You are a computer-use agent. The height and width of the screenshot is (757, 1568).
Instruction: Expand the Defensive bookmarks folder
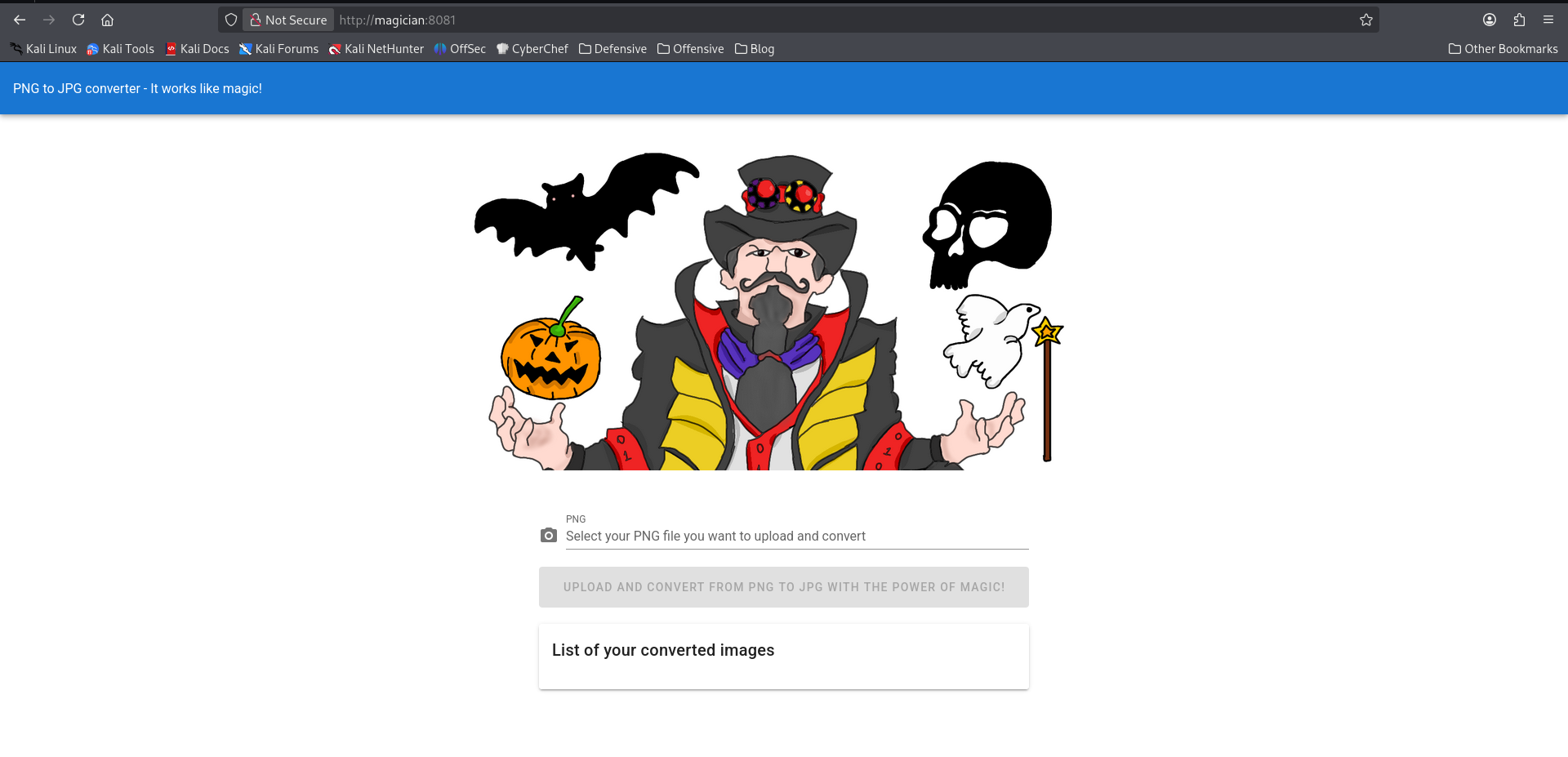(x=612, y=49)
